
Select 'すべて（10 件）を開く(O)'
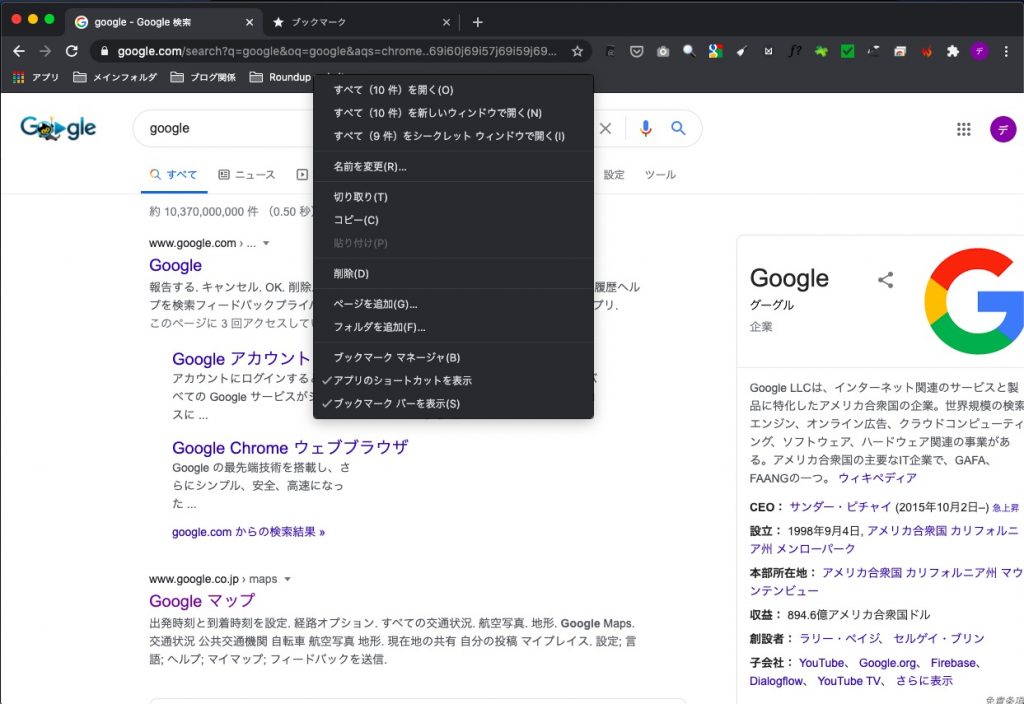[453, 90]
